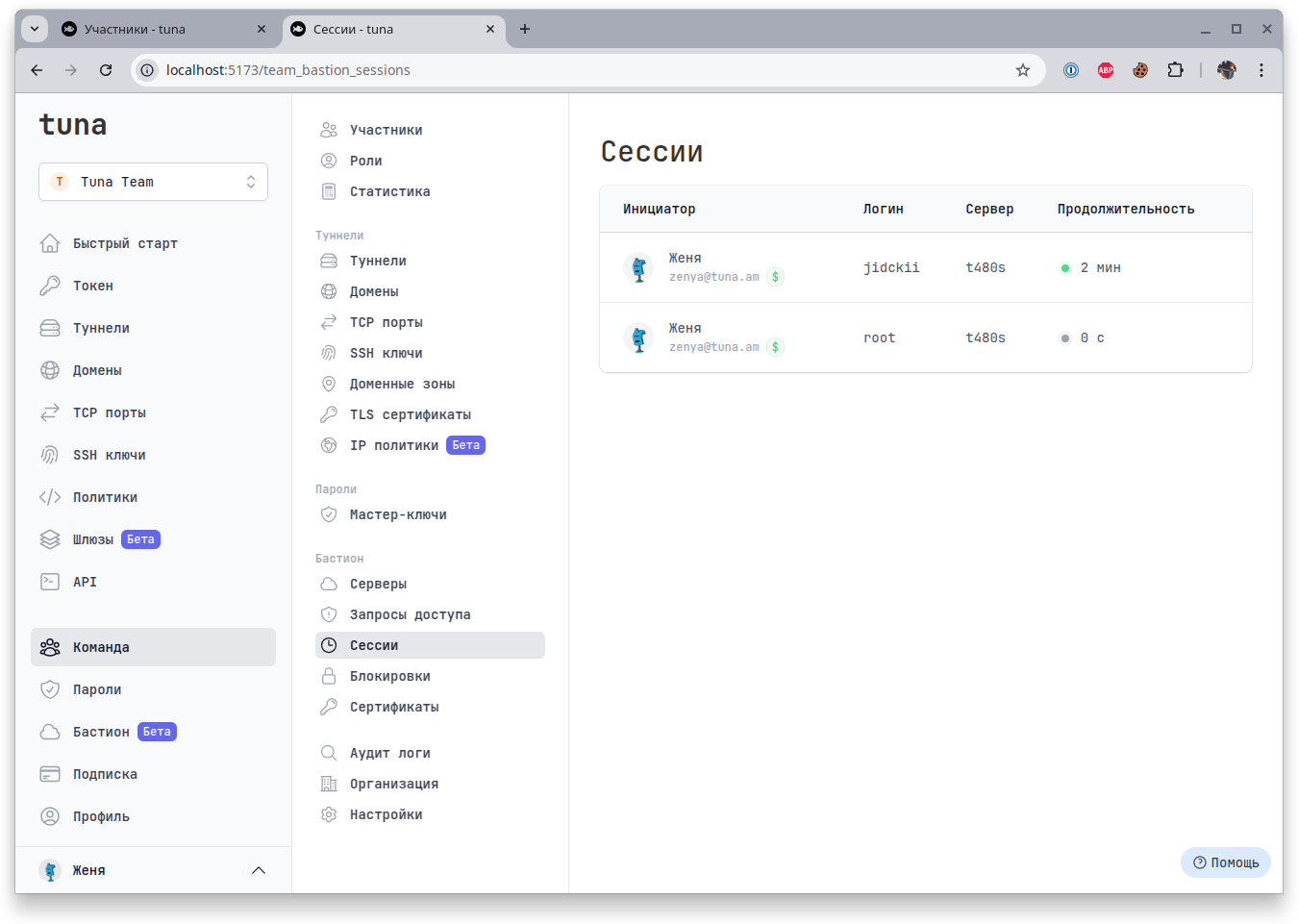Click the Blocks padlock icon
This screenshot has width=1298, height=924.
point(329,676)
